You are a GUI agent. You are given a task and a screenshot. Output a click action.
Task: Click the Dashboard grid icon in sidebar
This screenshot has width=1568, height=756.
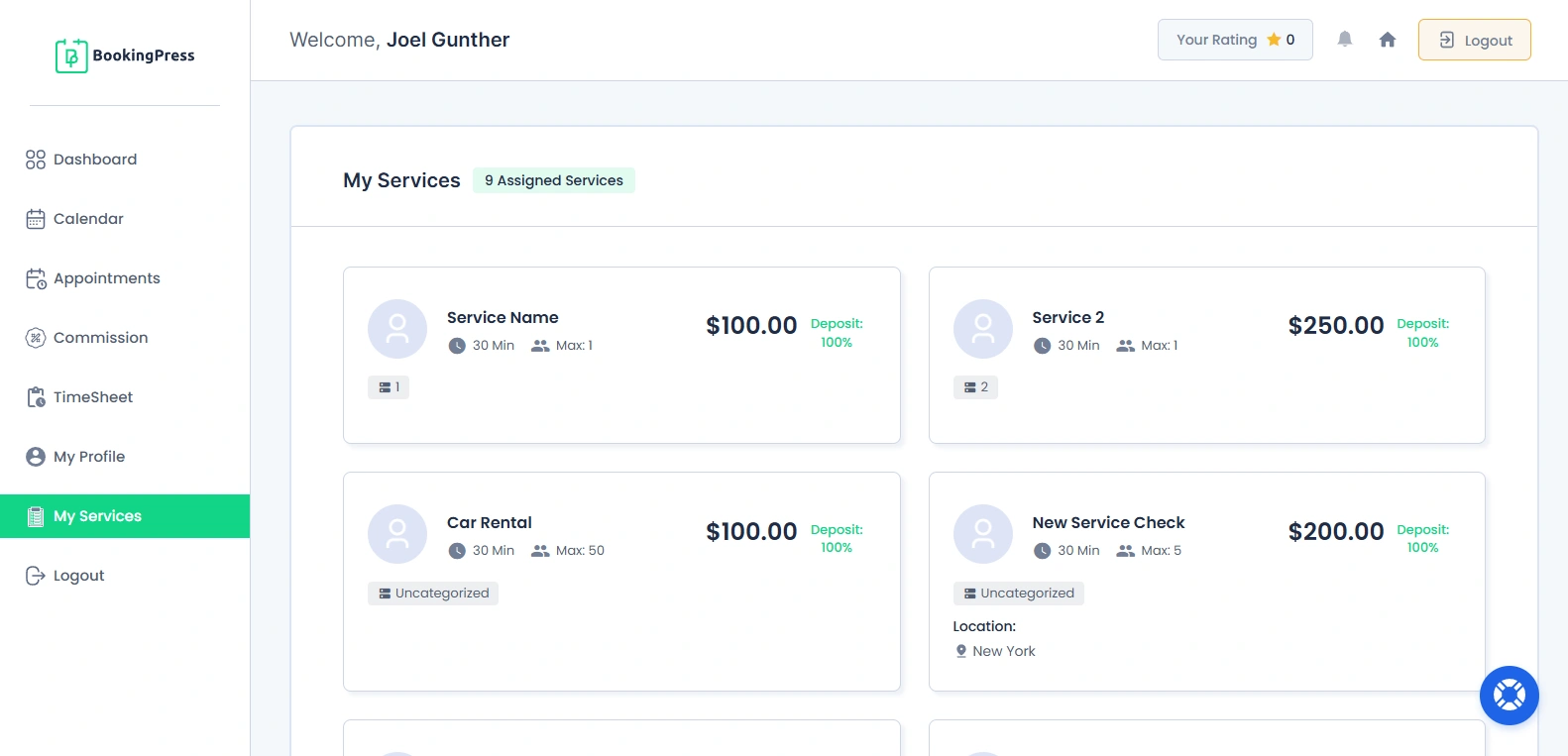pos(36,160)
